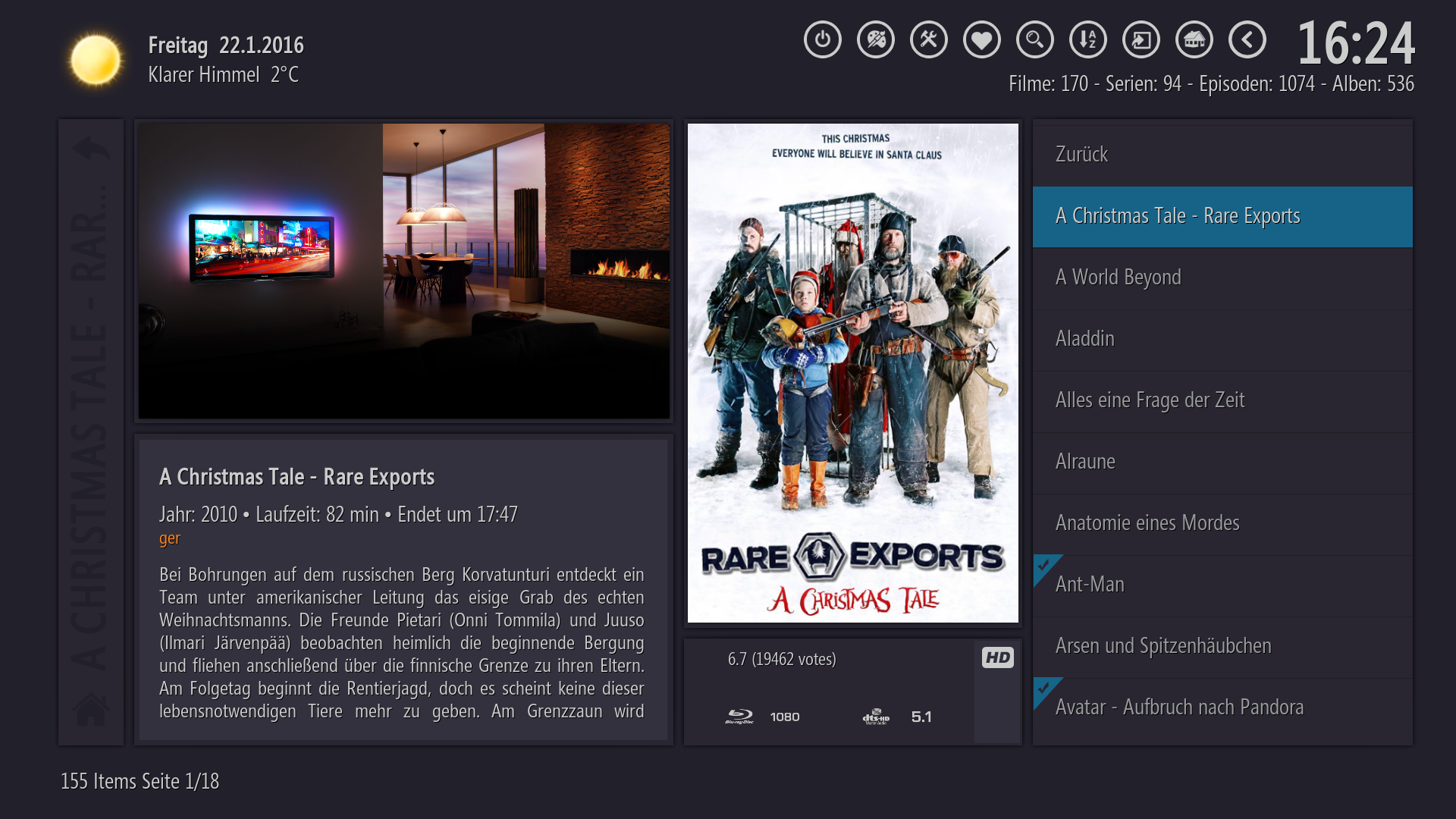Image resolution: width=1456 pixels, height=819 pixels.
Task: Click the weather Klarer Himmel 2°C text
Action: pos(224,74)
